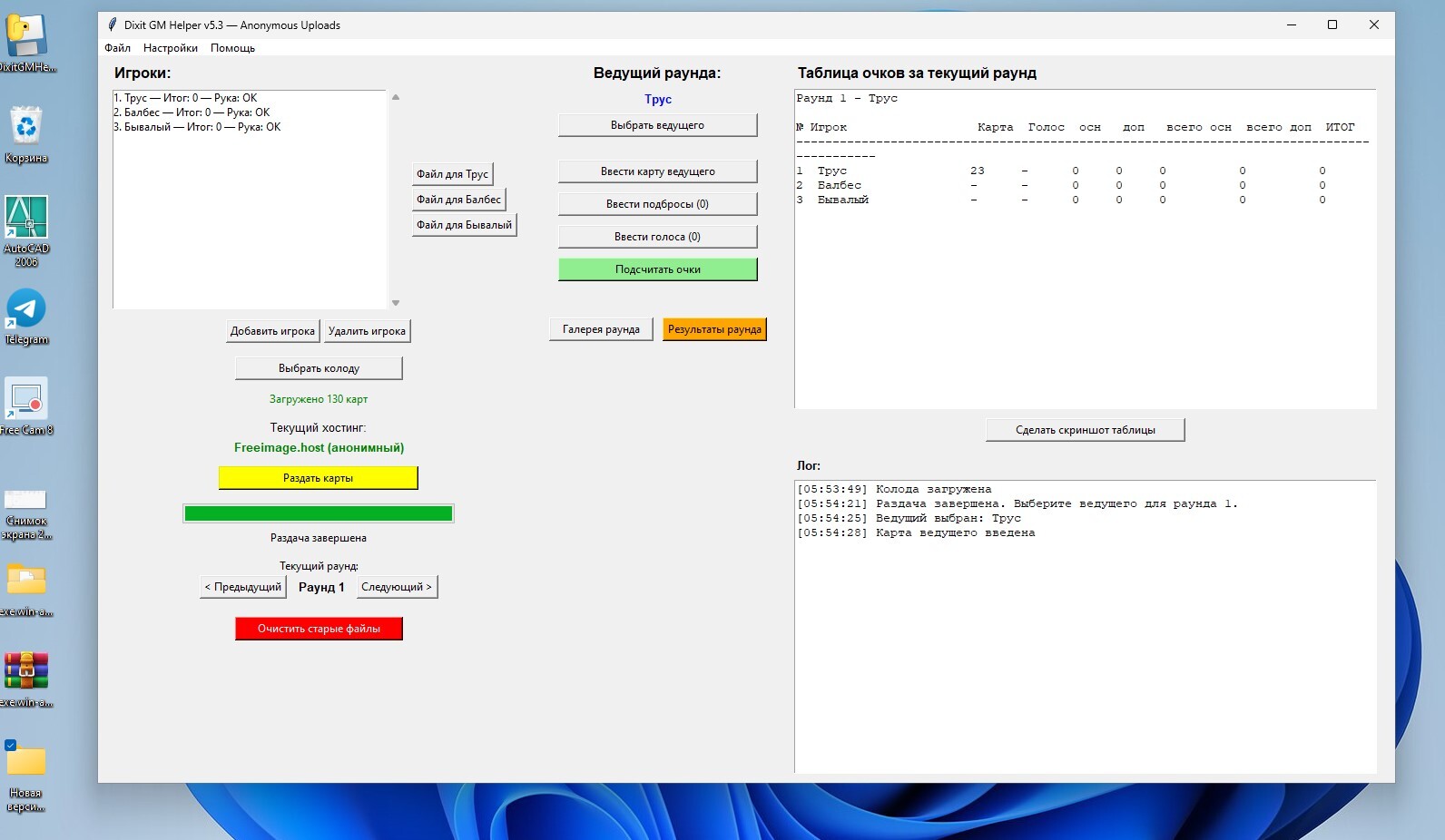Click the orange 'Результаты раунда' button
The image size is (1445, 840).
click(714, 329)
